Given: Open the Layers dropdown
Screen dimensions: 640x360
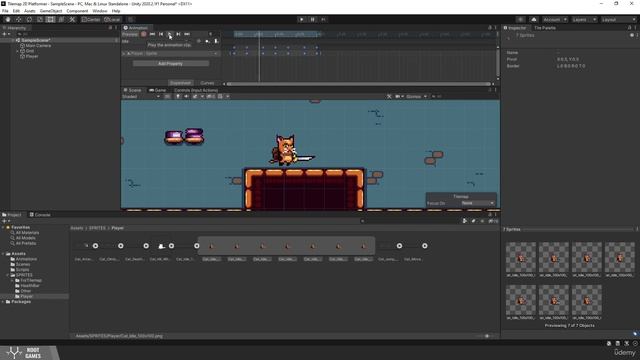Looking at the screenshot, I should click(x=584, y=19).
